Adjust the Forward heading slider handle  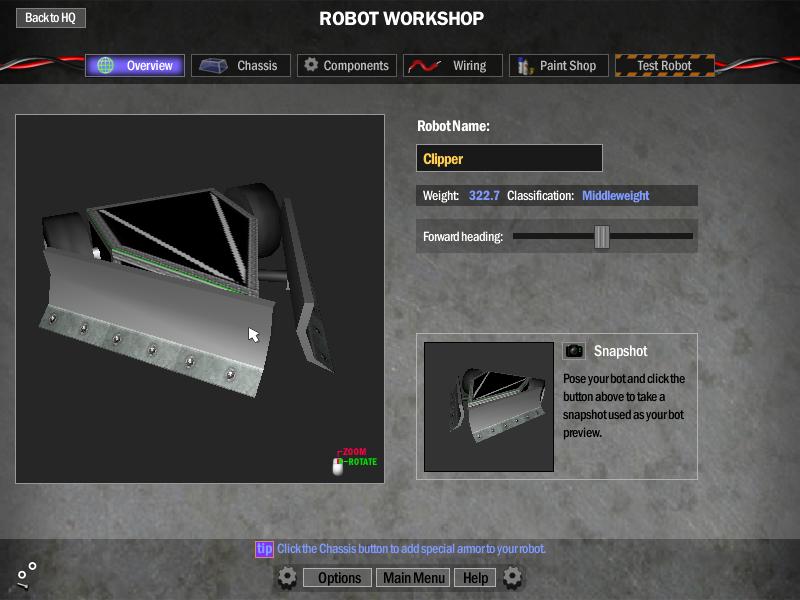click(x=602, y=237)
